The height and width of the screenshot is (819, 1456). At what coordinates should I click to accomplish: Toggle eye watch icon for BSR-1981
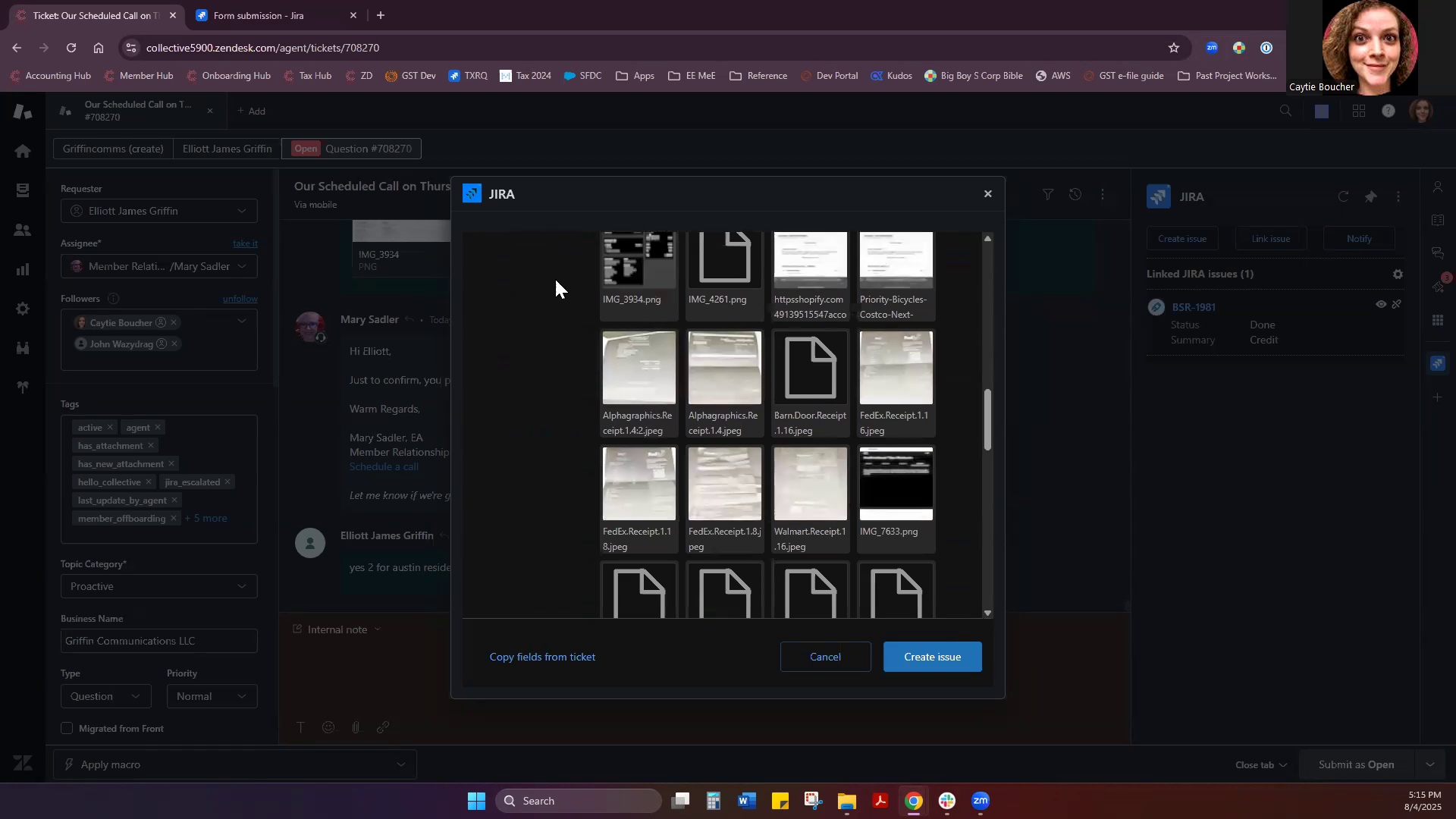tap(1381, 304)
